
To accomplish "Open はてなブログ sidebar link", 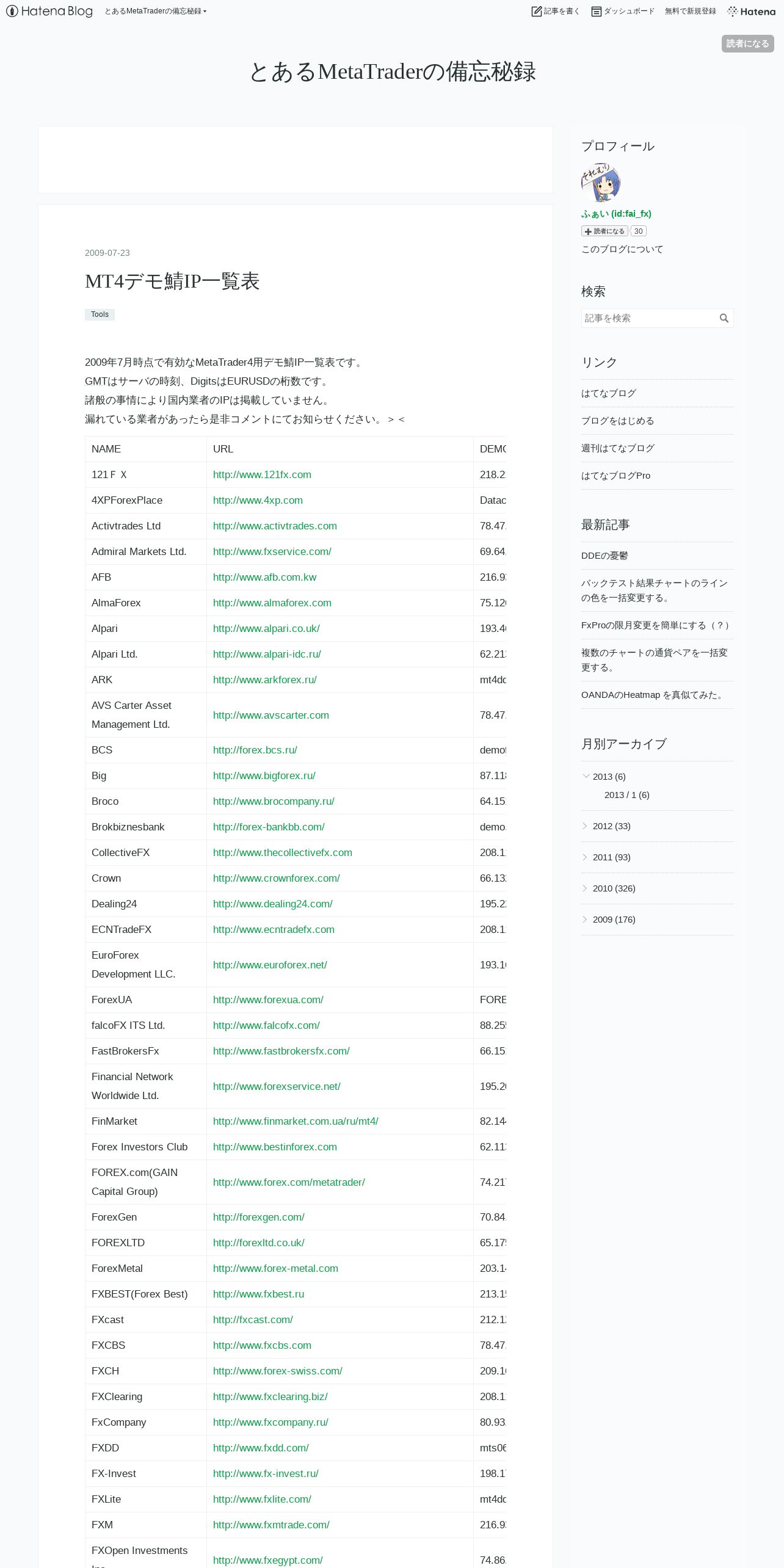I will pos(609,393).
